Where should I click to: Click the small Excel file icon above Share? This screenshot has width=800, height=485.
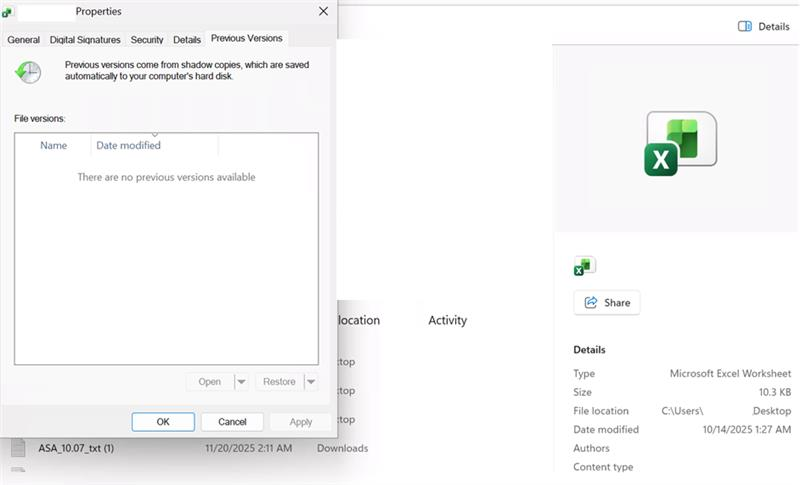(x=584, y=266)
